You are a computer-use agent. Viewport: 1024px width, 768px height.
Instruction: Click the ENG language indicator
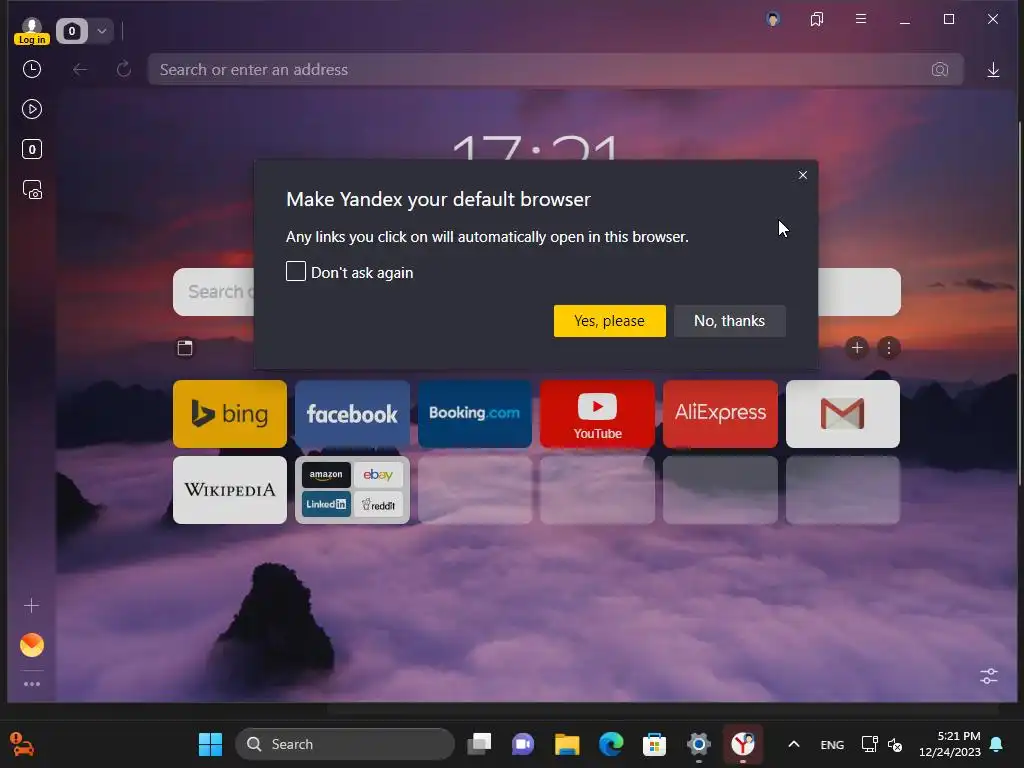[x=832, y=744]
